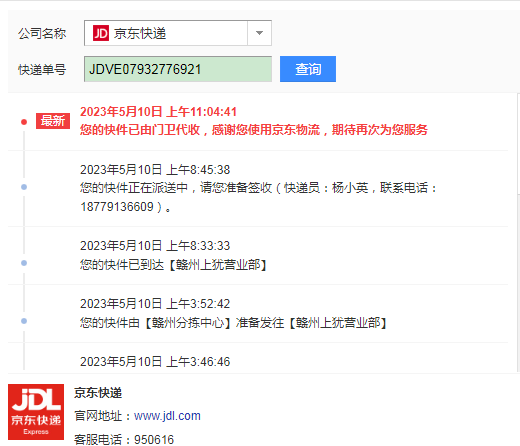
Task: Open the www.jdl.com official website link
Action: [167, 416]
